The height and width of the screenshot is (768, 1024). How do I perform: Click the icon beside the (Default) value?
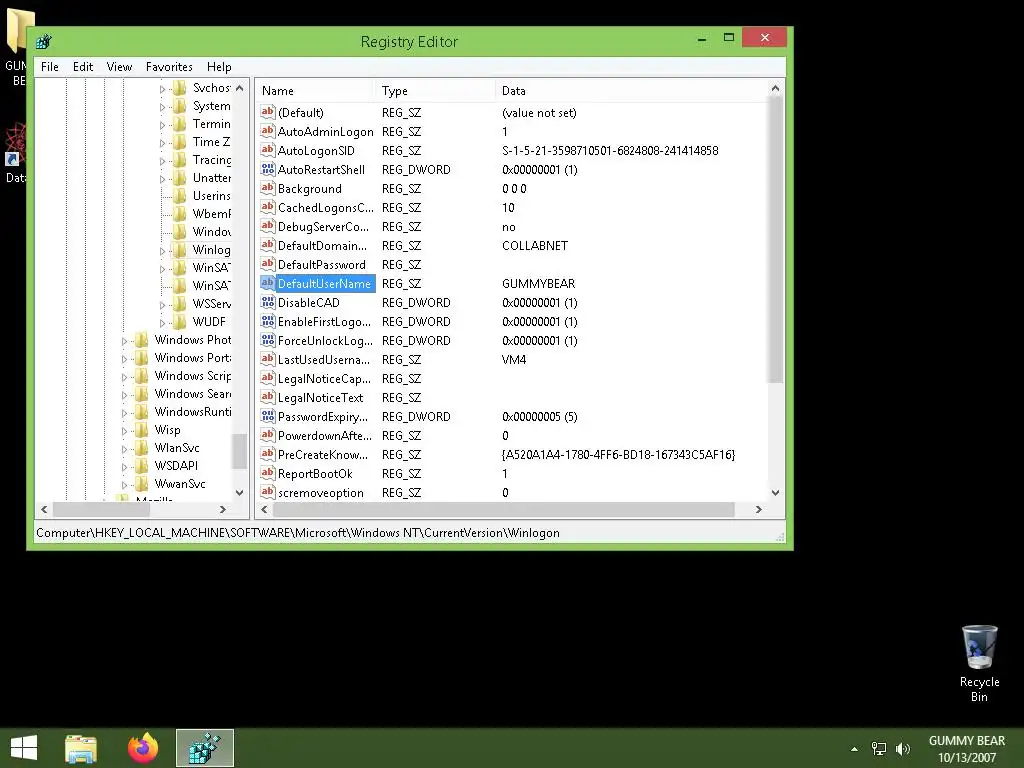coord(267,112)
